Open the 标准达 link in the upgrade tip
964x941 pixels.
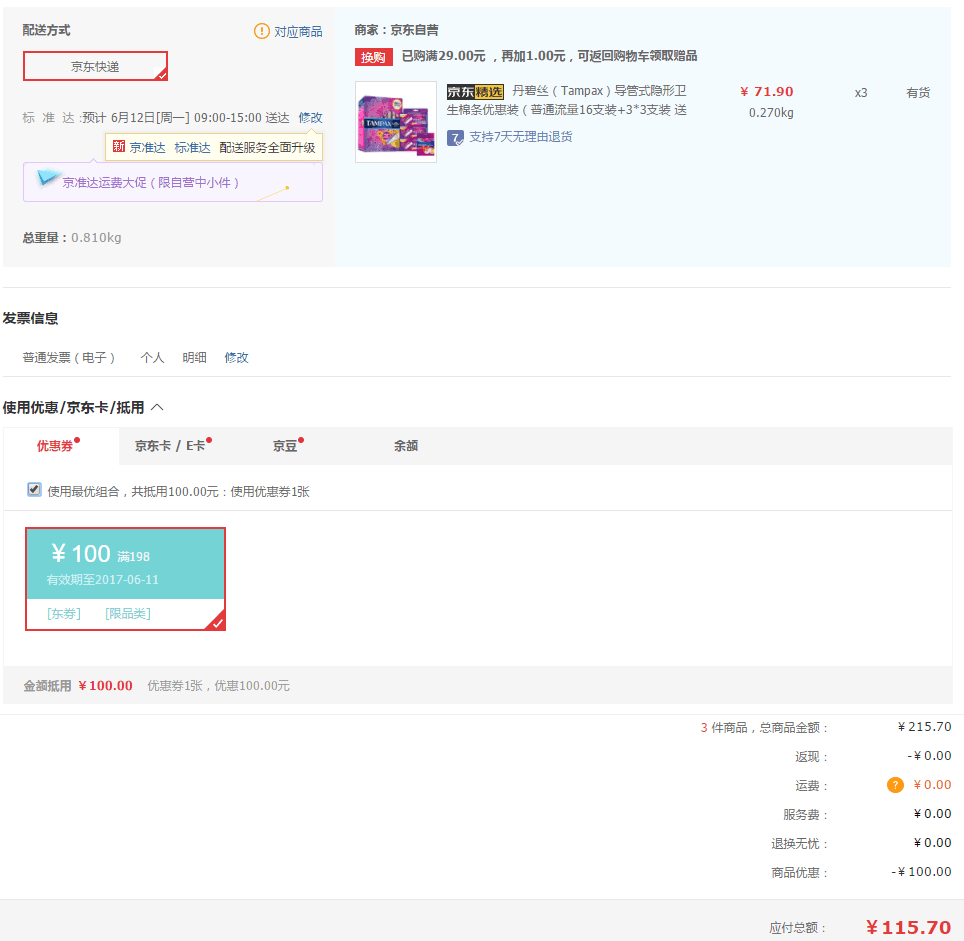(x=192, y=148)
